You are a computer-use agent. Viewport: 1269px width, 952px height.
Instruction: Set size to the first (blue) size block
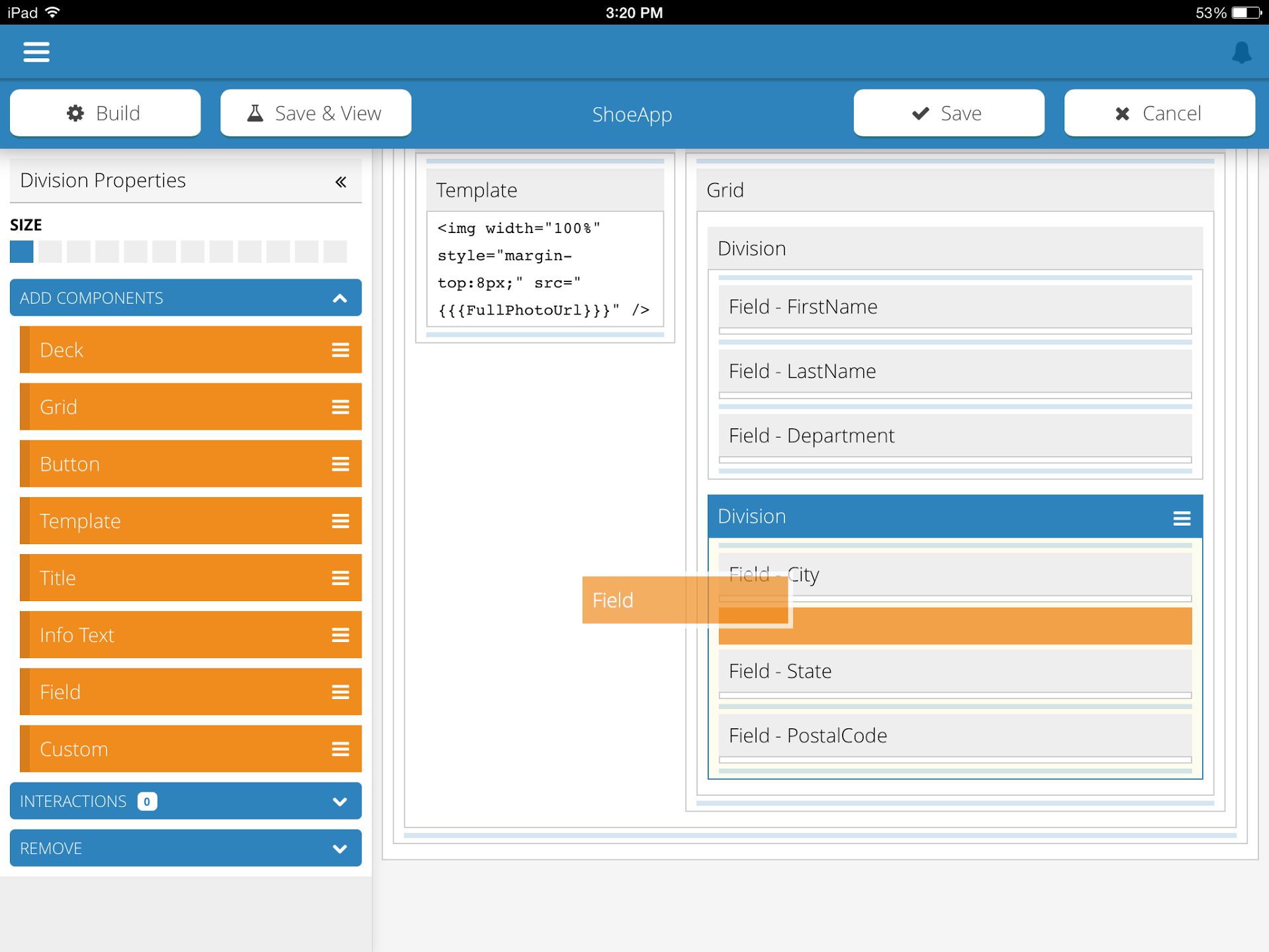tap(22, 252)
